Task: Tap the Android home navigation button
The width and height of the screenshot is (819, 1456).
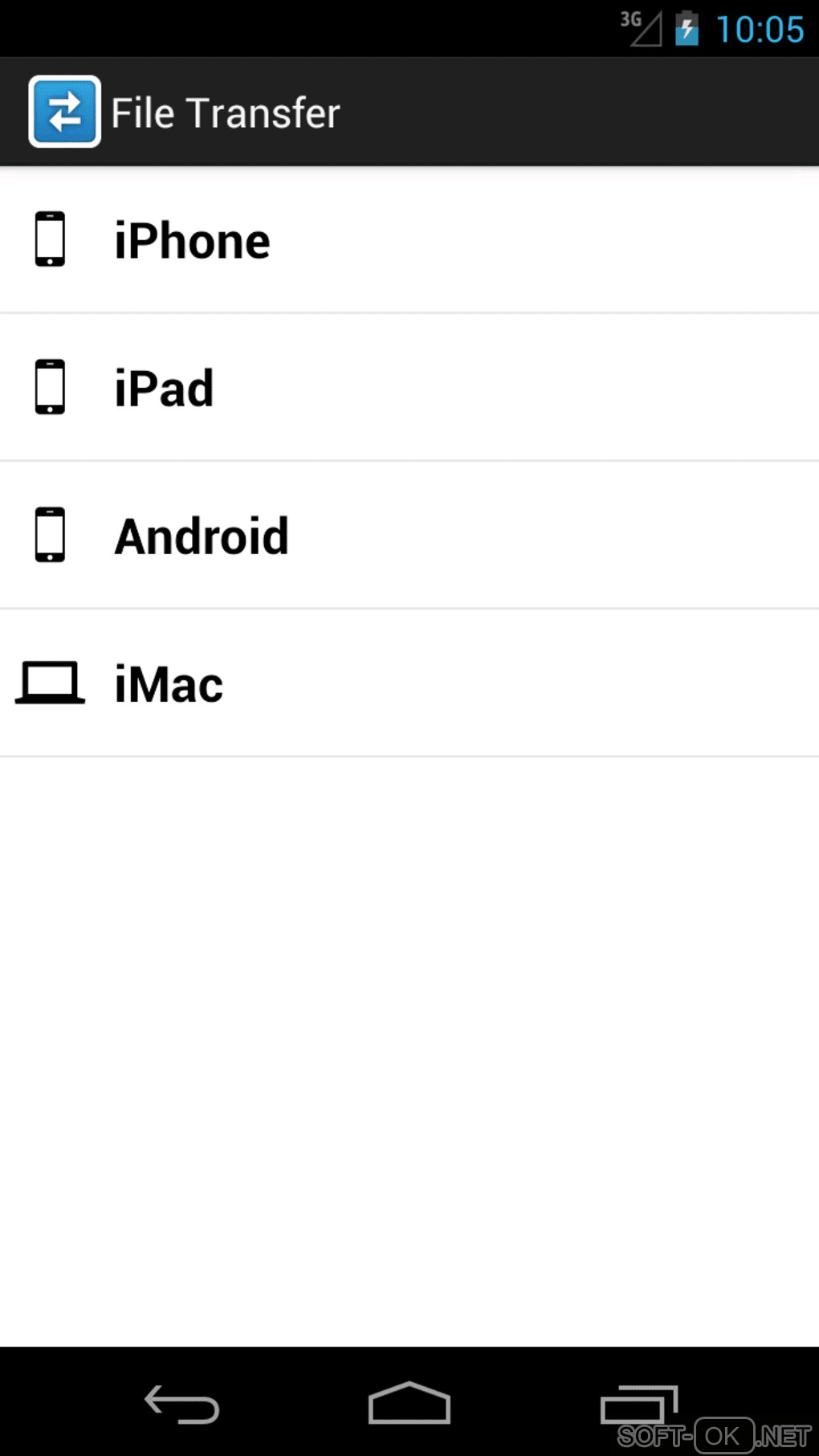Action: tap(409, 1403)
